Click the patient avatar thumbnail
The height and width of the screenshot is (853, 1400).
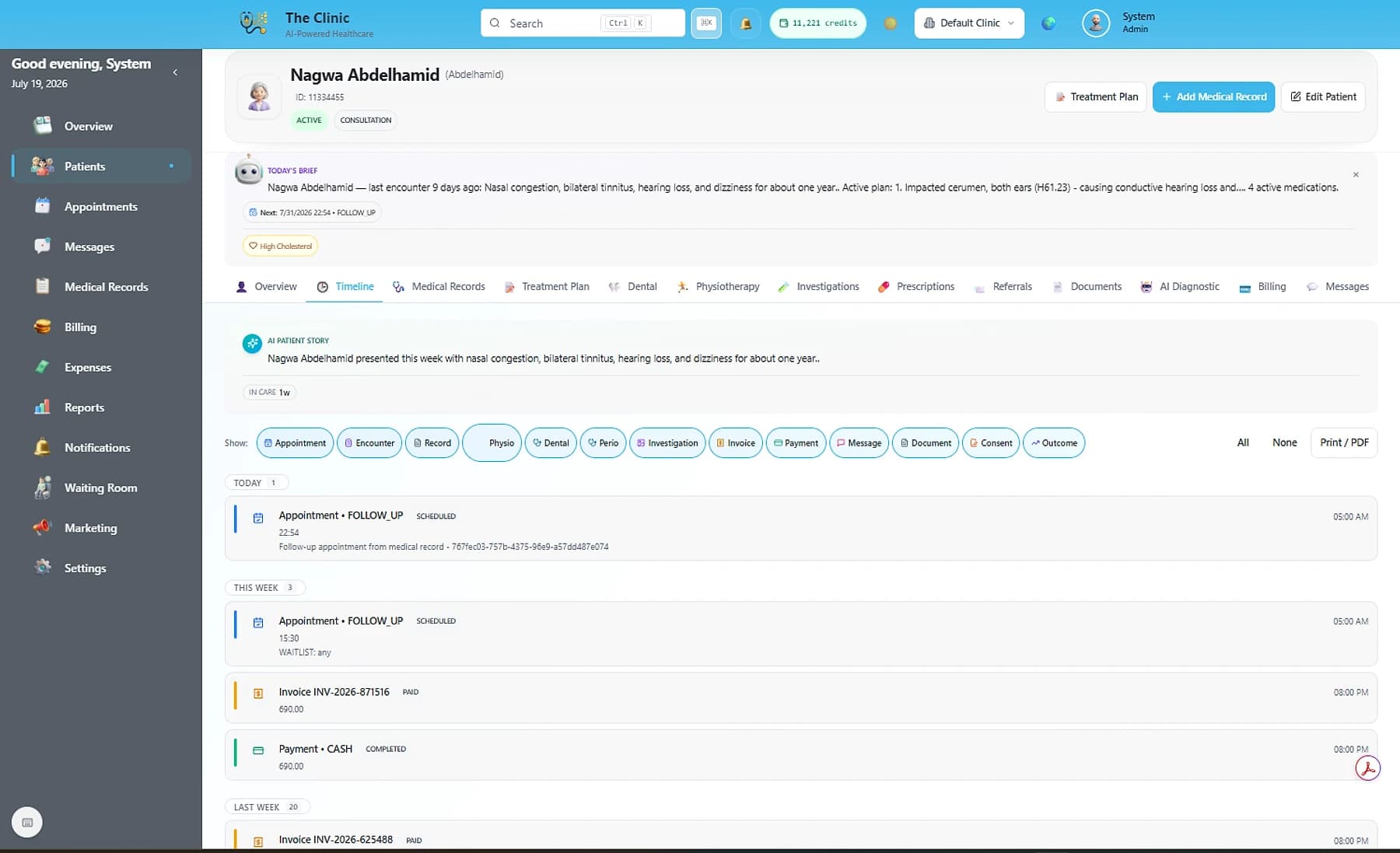[x=259, y=96]
